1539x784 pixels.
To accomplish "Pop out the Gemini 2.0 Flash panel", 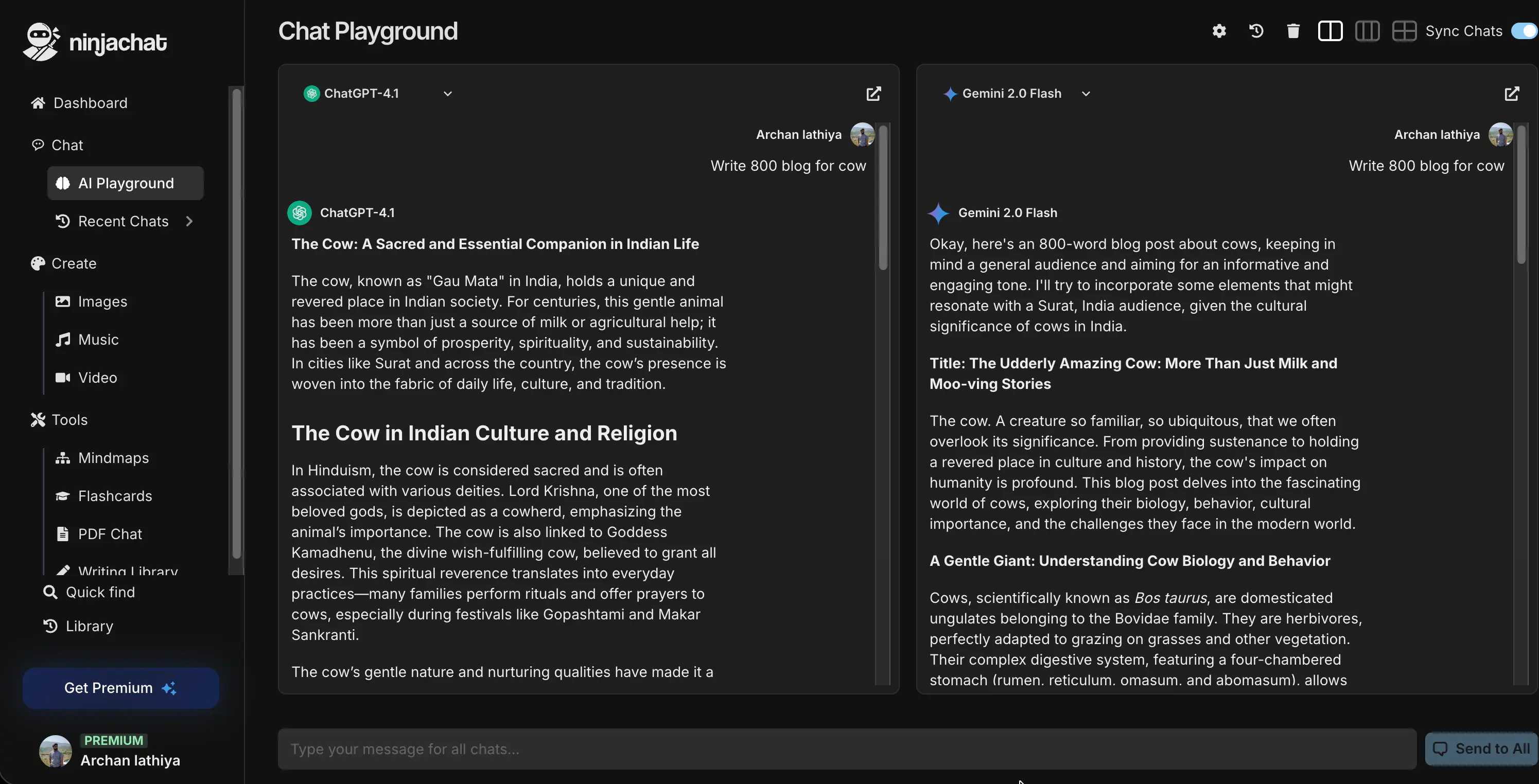I will point(1512,94).
